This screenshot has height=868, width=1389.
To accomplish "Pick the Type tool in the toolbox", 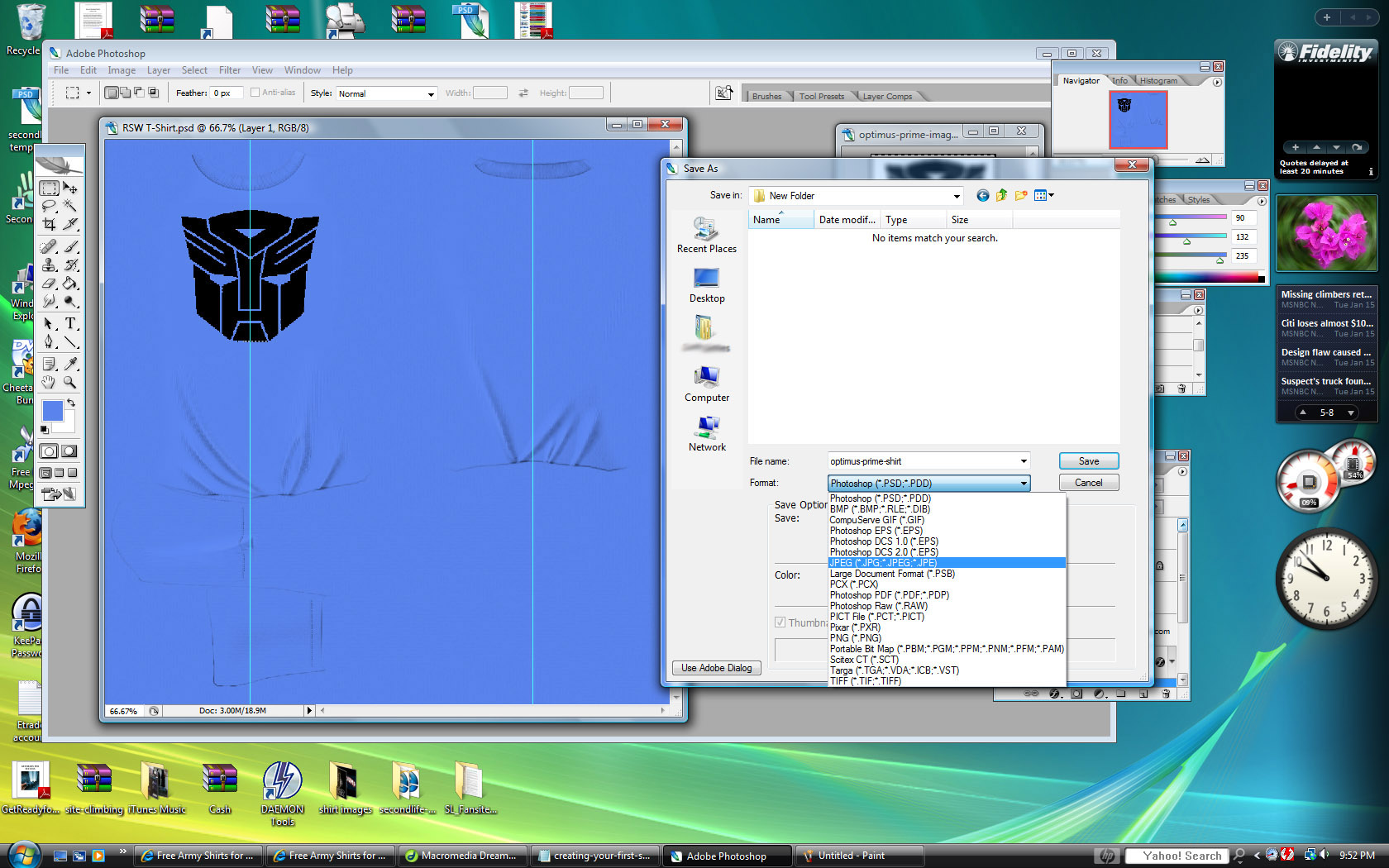I will (x=70, y=323).
